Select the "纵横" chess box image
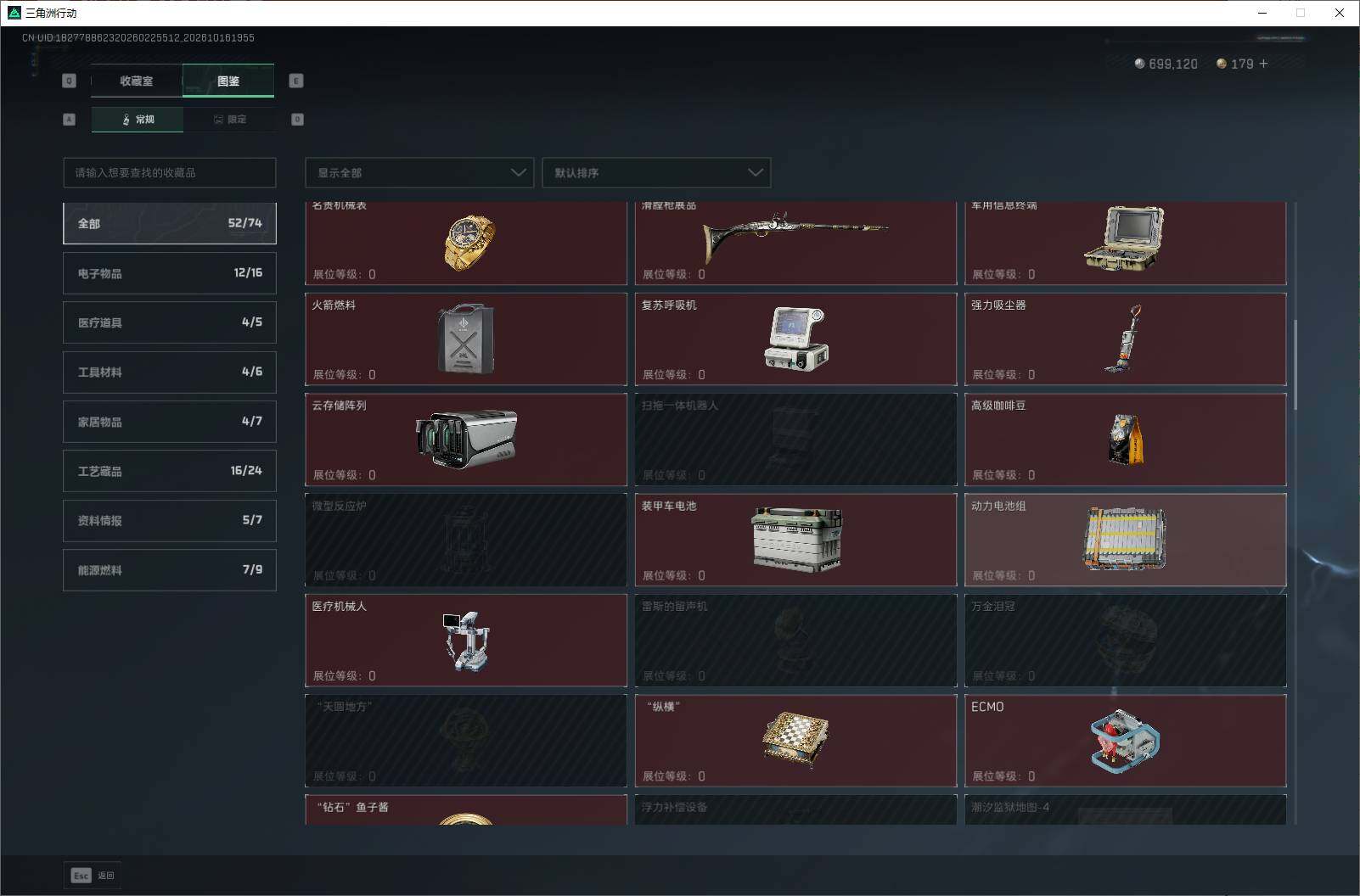 795,739
